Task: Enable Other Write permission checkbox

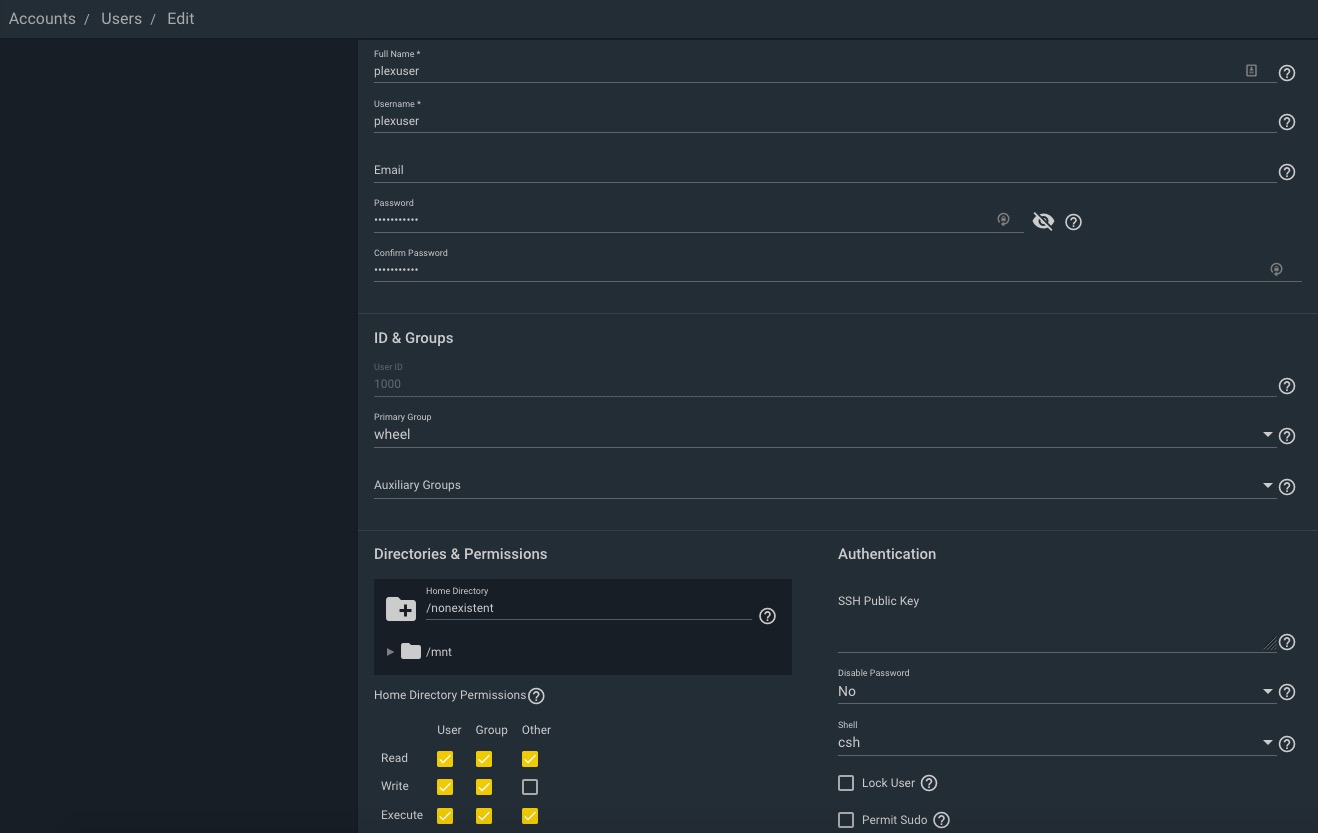Action: coord(530,787)
